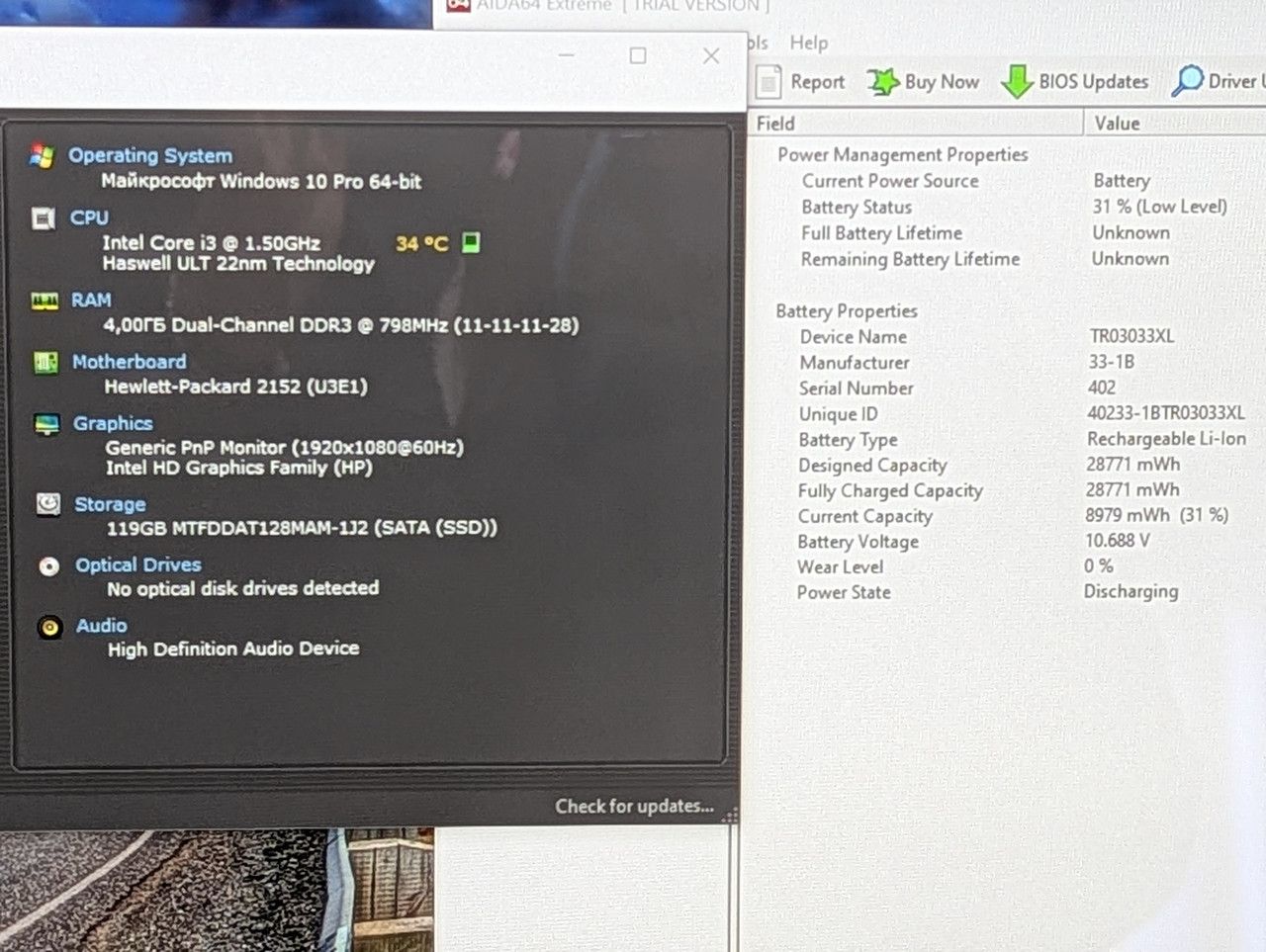Click the 119GB MTFDDAT128MAM storage text
1266x952 pixels.
(302, 527)
